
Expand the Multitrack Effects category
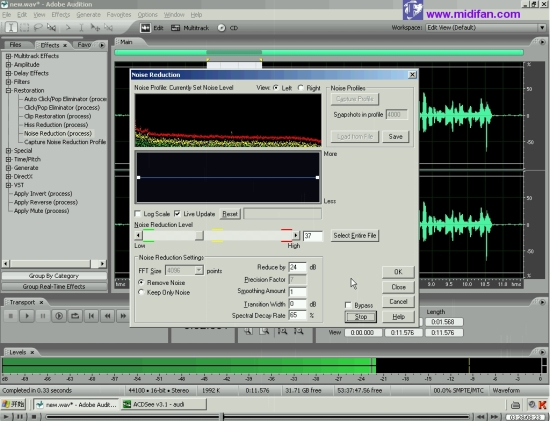click(x=8, y=56)
